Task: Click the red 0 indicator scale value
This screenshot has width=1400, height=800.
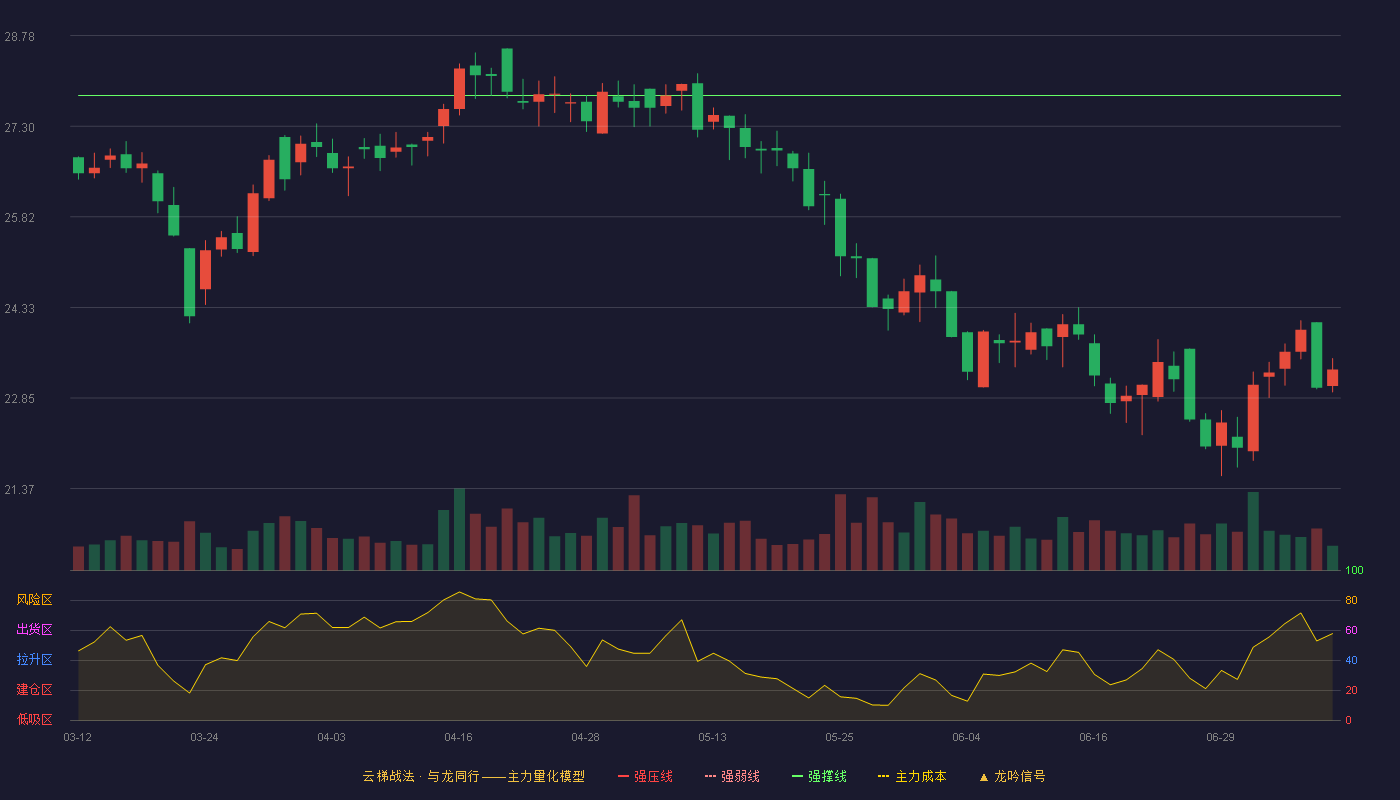Action: 1348,720
